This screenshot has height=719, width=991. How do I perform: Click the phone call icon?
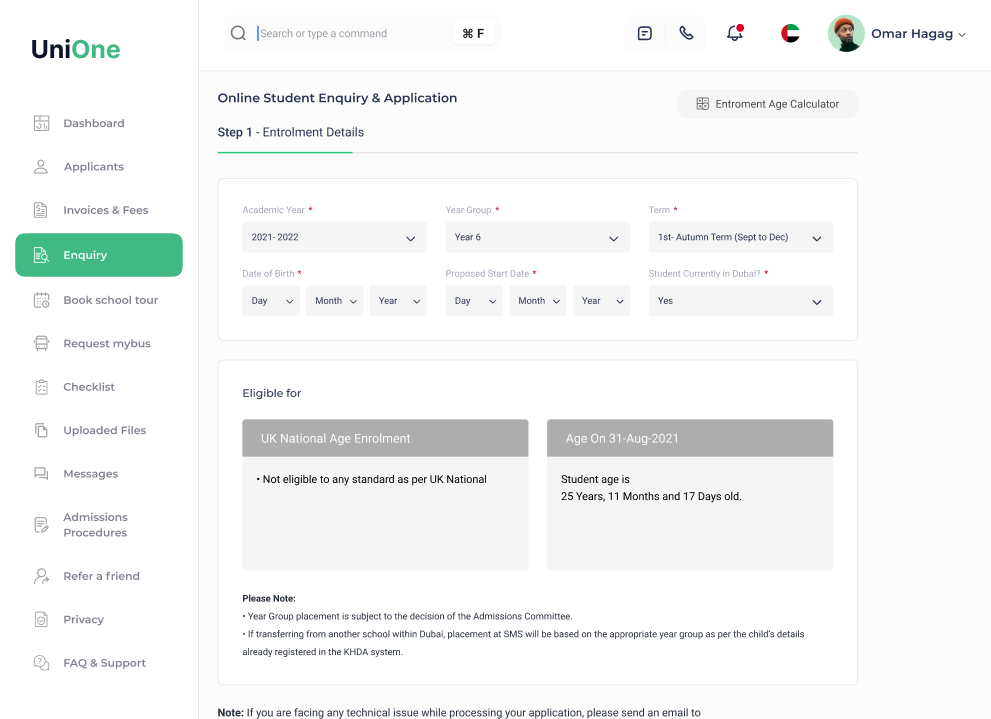tap(686, 33)
